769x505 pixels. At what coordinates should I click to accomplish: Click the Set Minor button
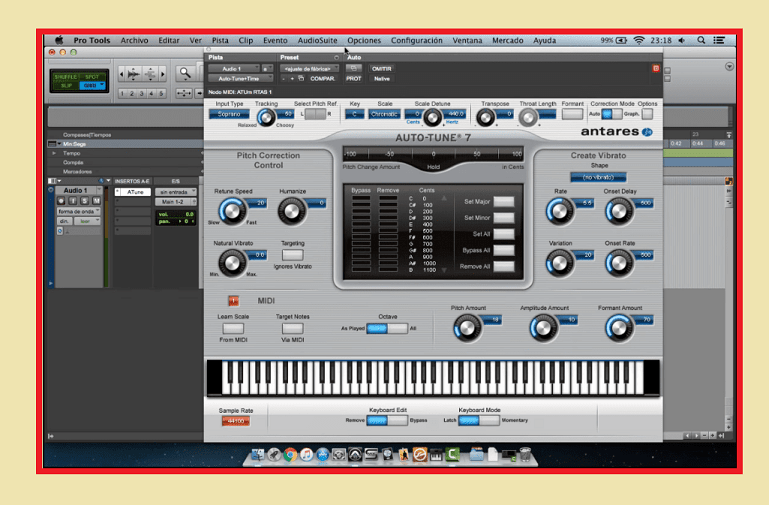504,218
